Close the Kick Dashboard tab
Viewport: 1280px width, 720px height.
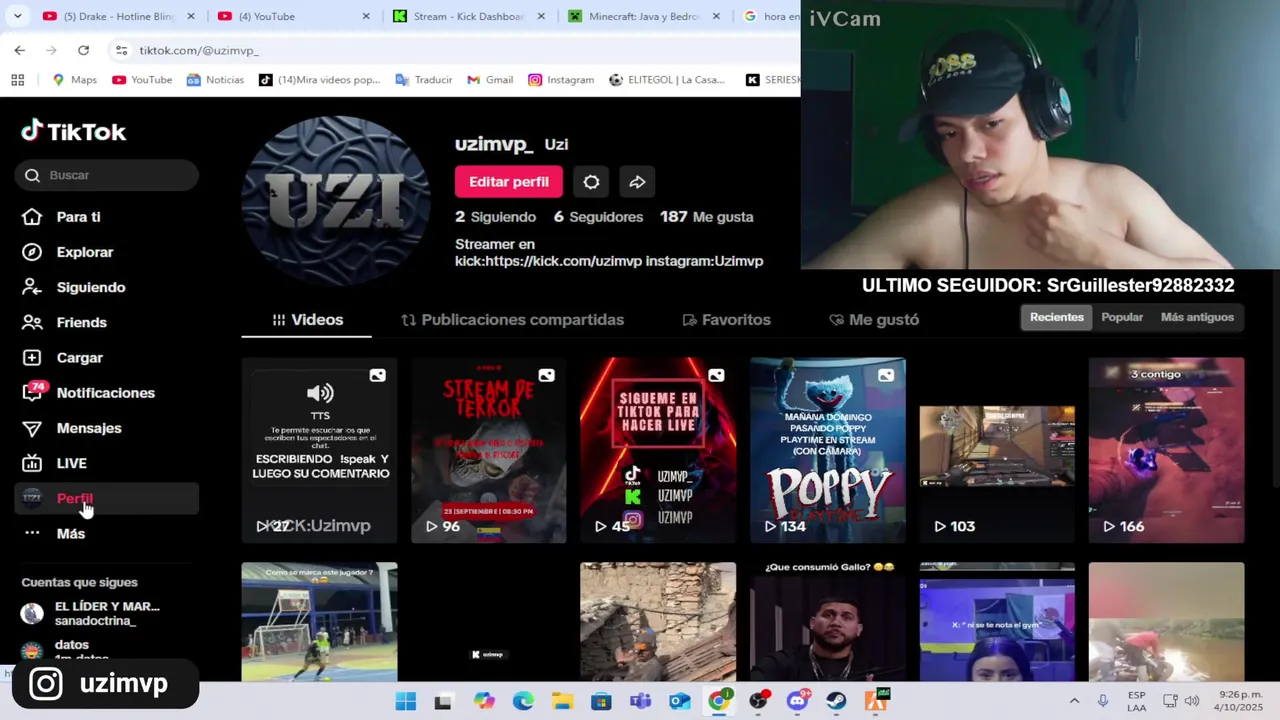(541, 16)
